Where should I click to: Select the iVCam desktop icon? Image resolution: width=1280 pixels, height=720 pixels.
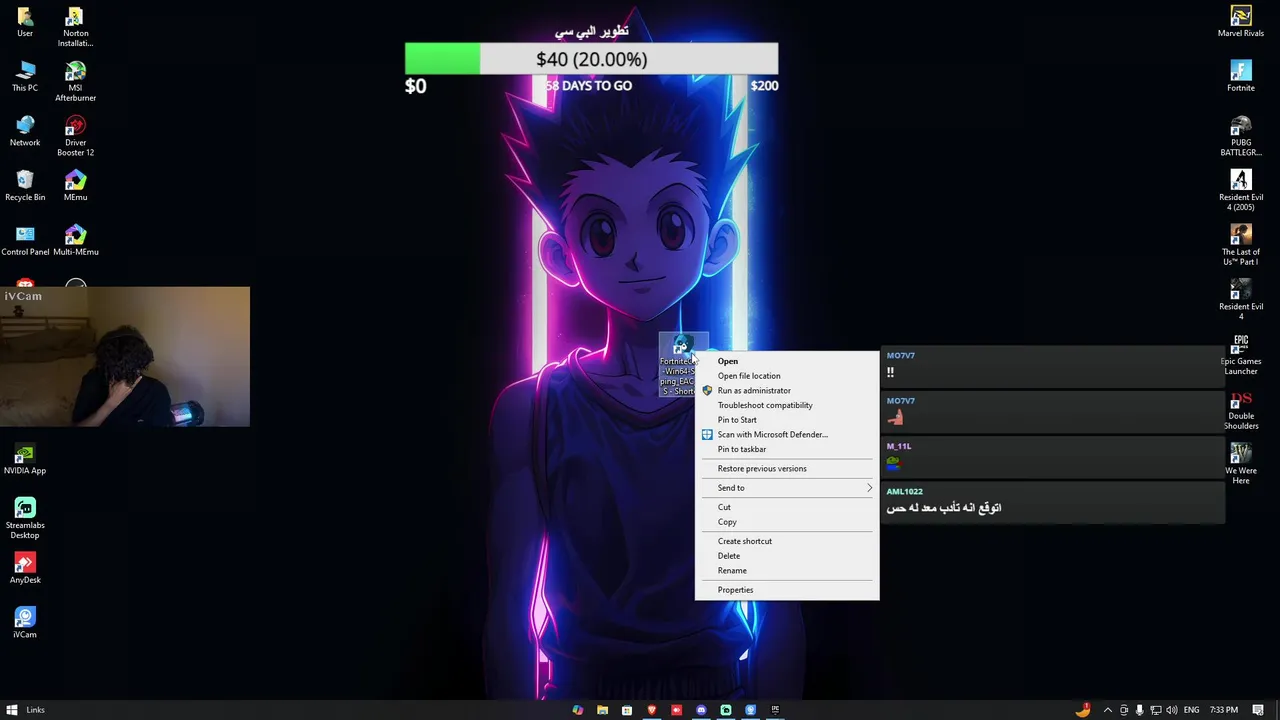pos(25,623)
